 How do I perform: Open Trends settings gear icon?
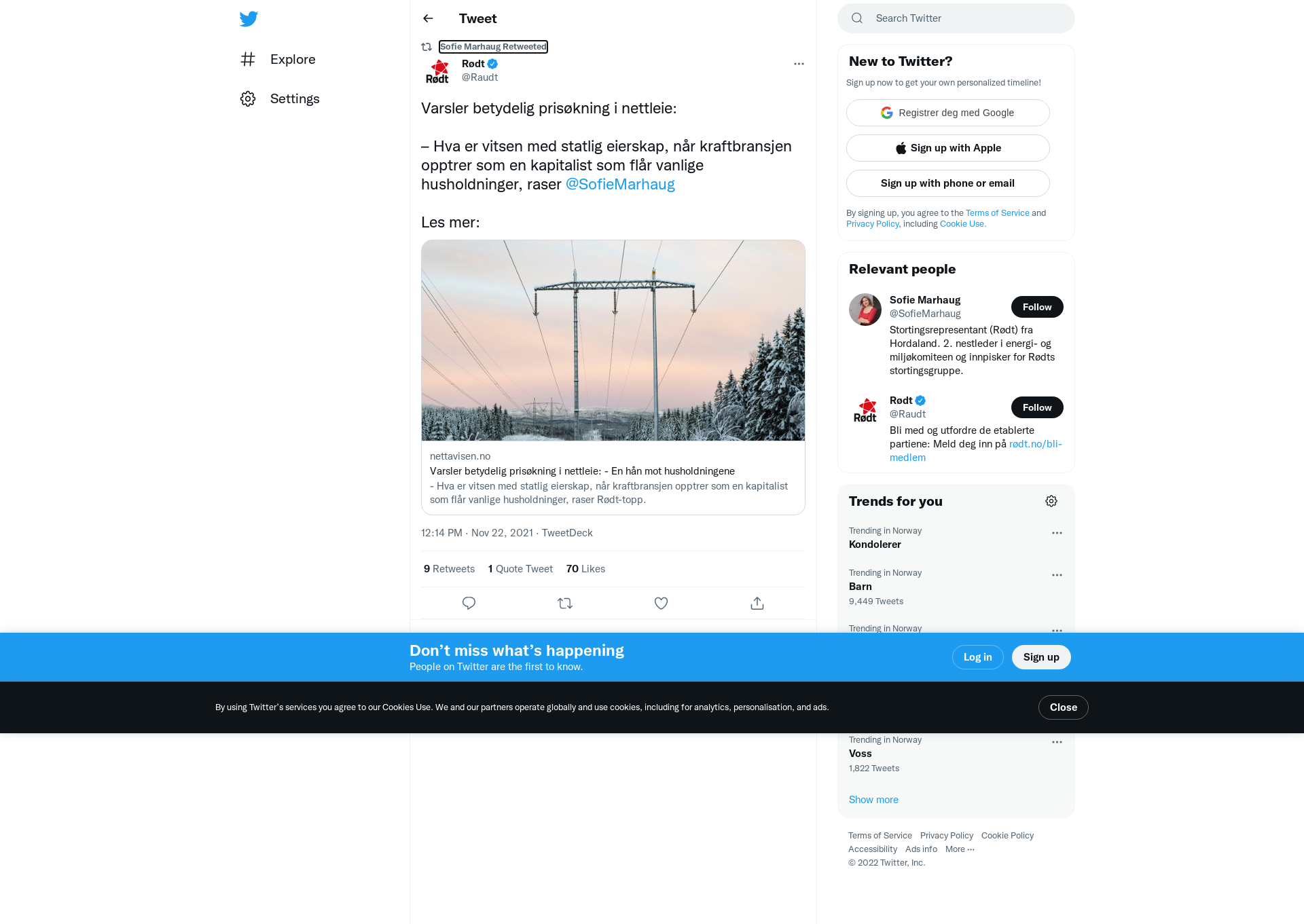pos(1051,501)
